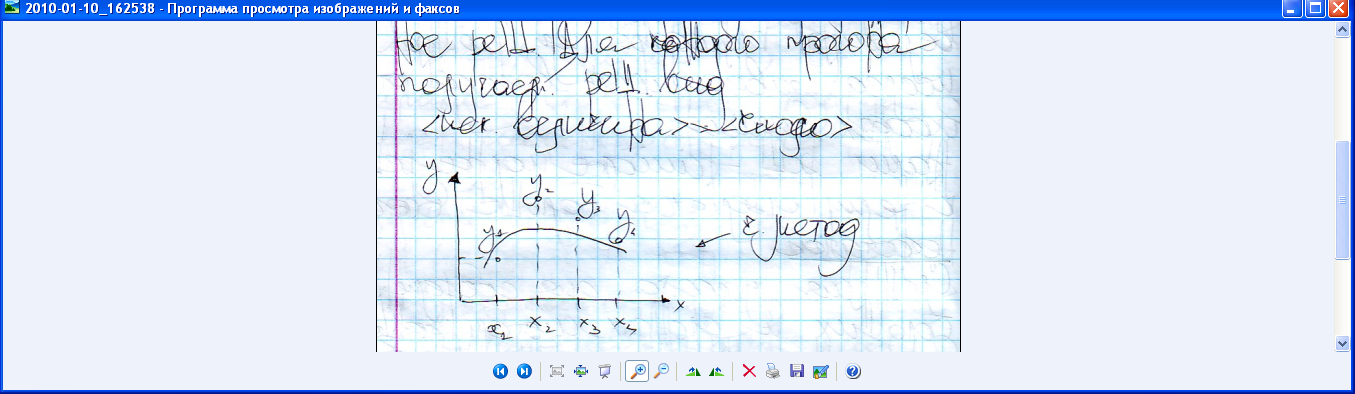The width and height of the screenshot is (1355, 394).
Task: Close the image viewer window
Action: (x=1338, y=9)
